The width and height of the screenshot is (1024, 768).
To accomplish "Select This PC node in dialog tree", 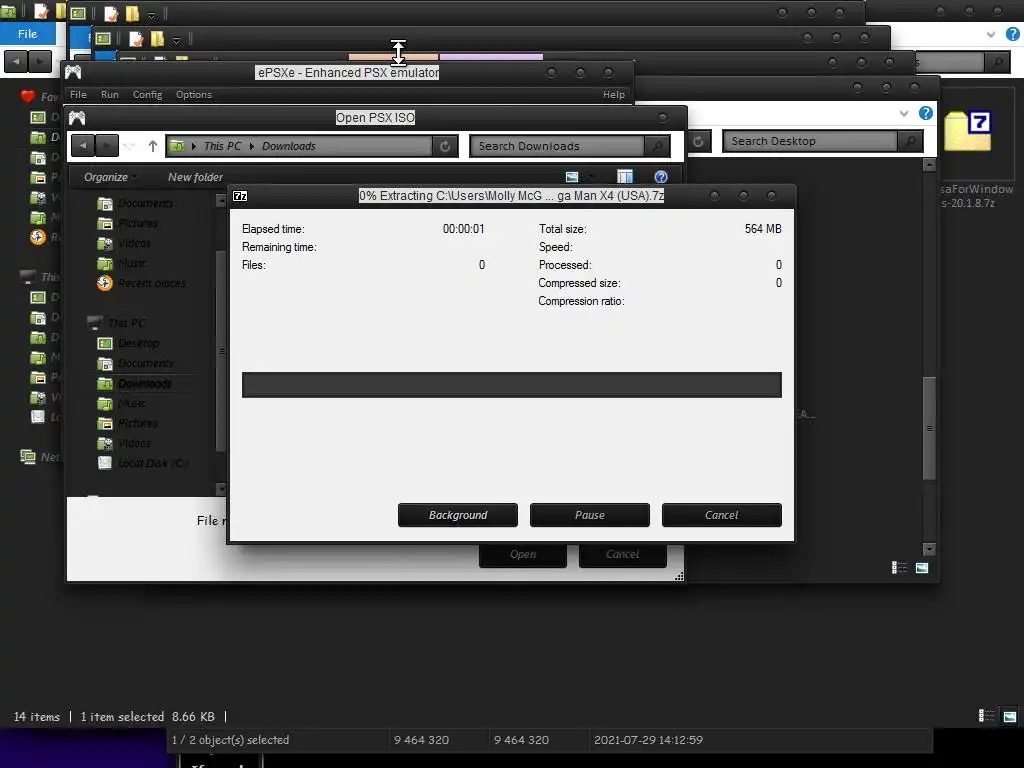I will coord(127,323).
